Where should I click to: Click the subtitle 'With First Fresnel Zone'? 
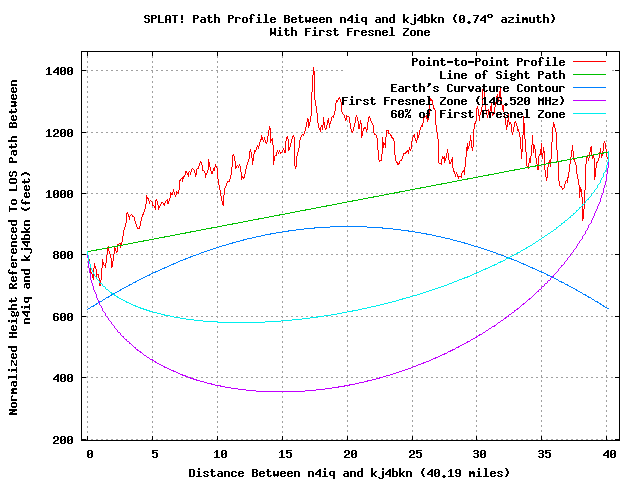point(349,32)
